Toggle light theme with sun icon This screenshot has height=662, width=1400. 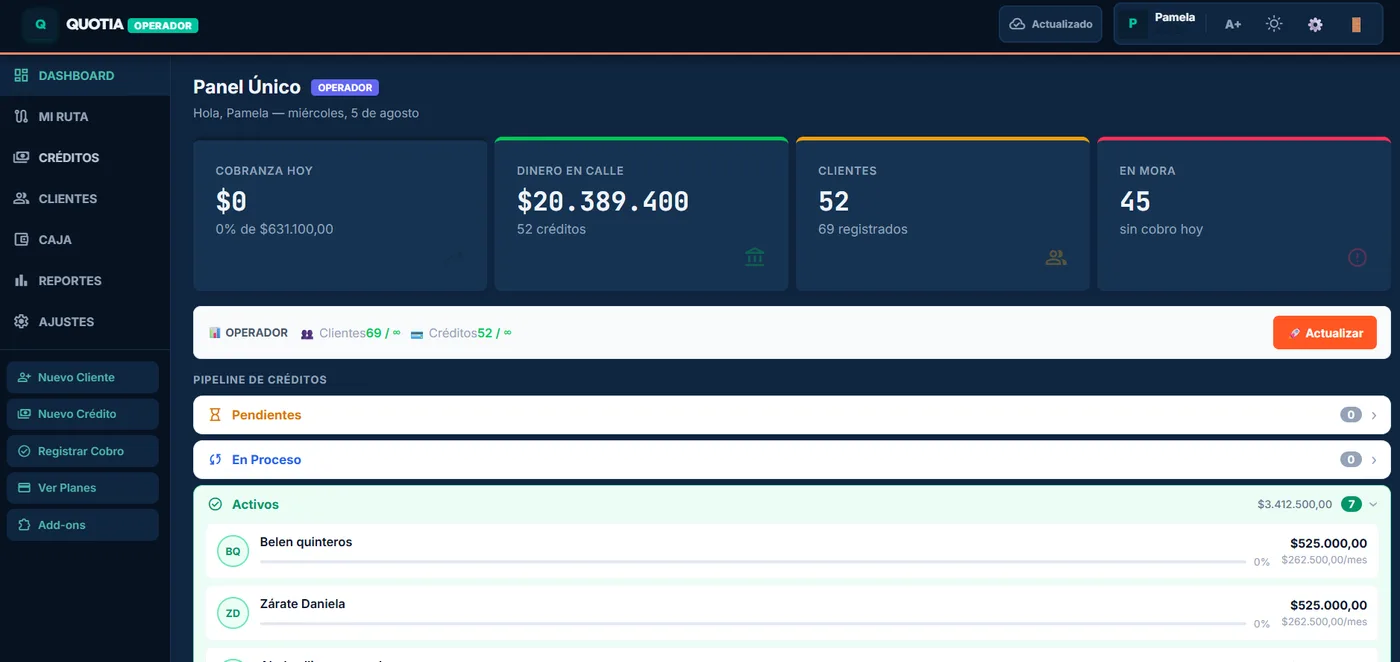(1274, 24)
